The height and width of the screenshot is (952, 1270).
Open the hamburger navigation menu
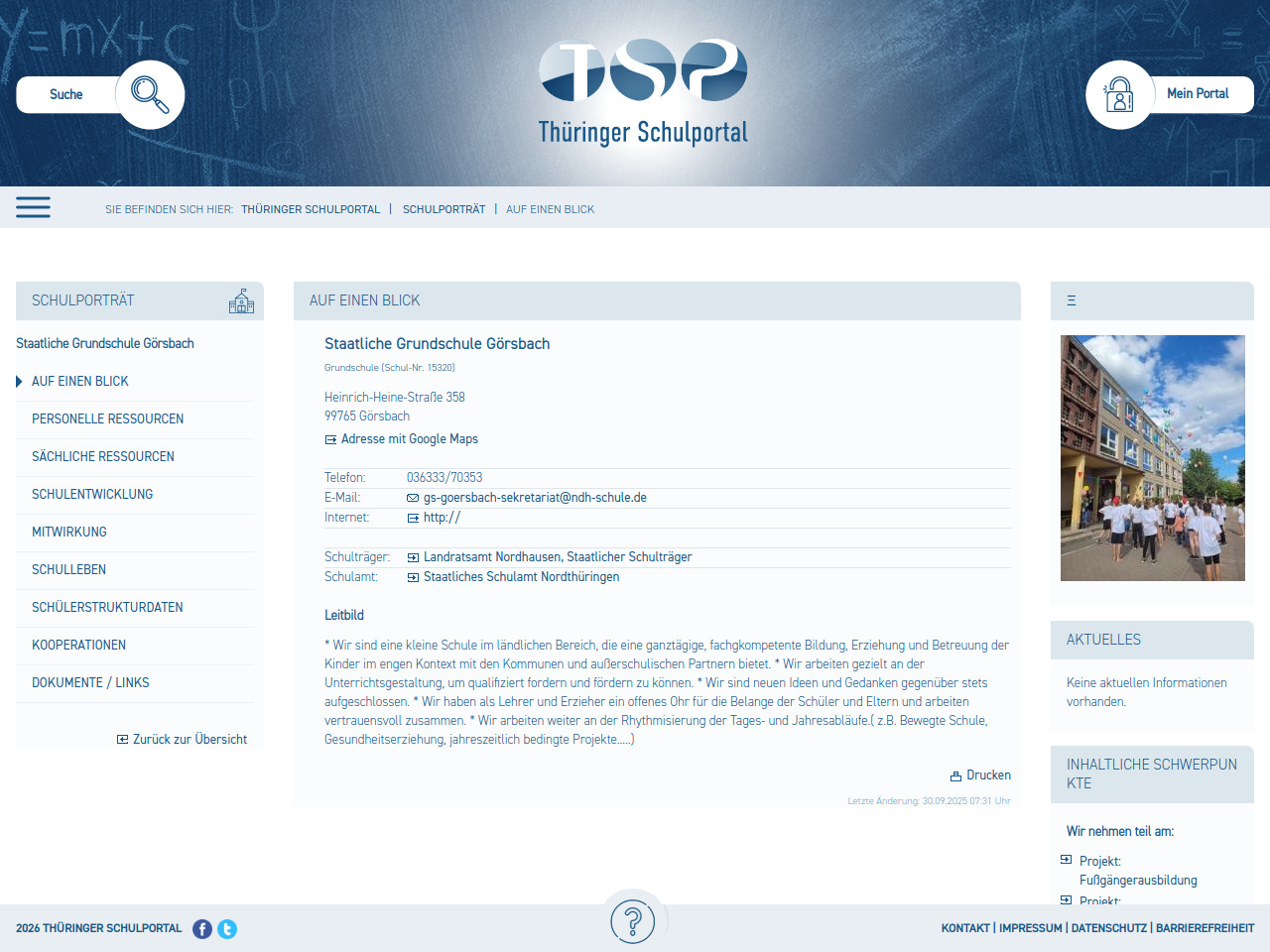[33, 207]
